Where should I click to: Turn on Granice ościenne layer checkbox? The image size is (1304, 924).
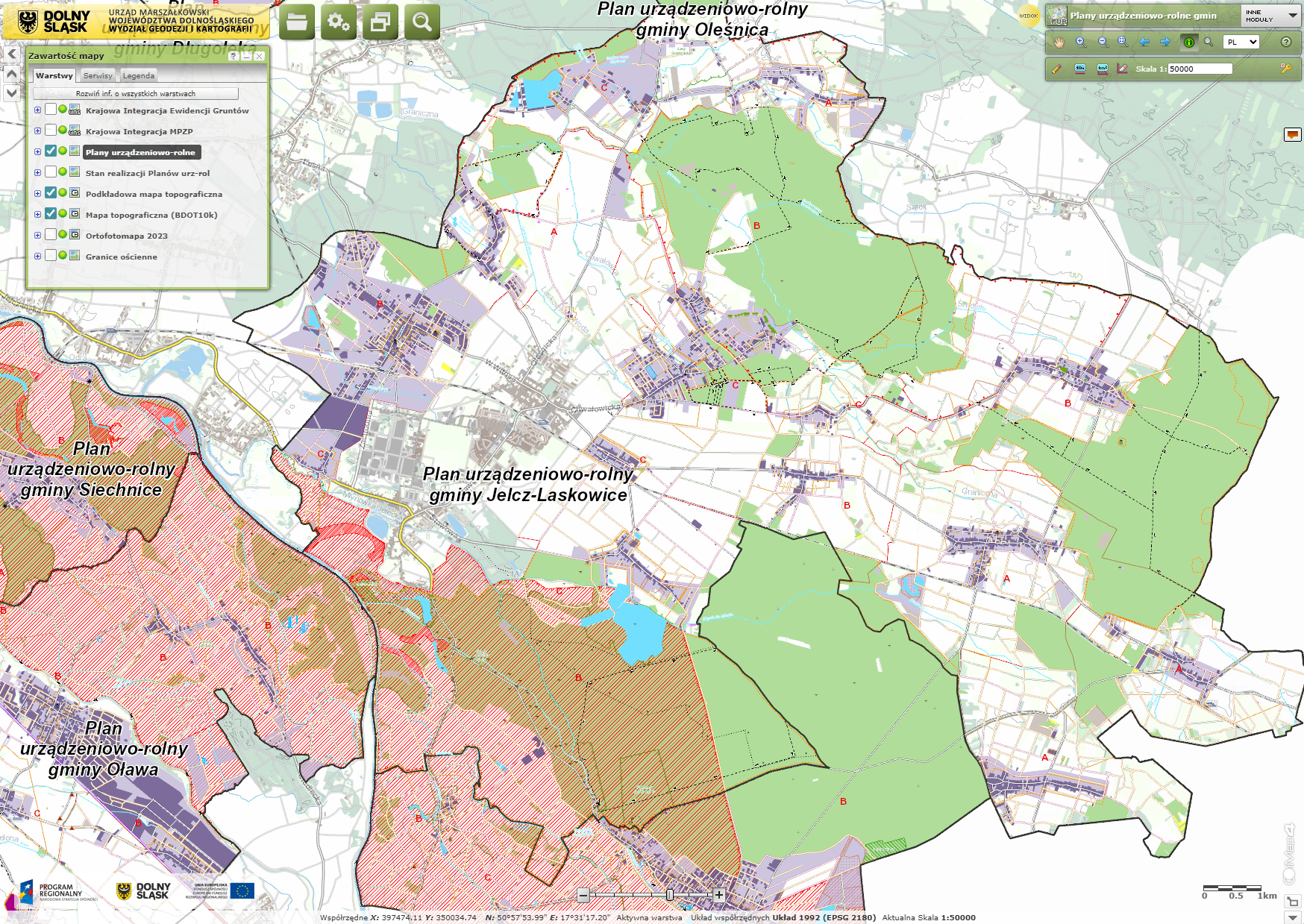point(51,256)
